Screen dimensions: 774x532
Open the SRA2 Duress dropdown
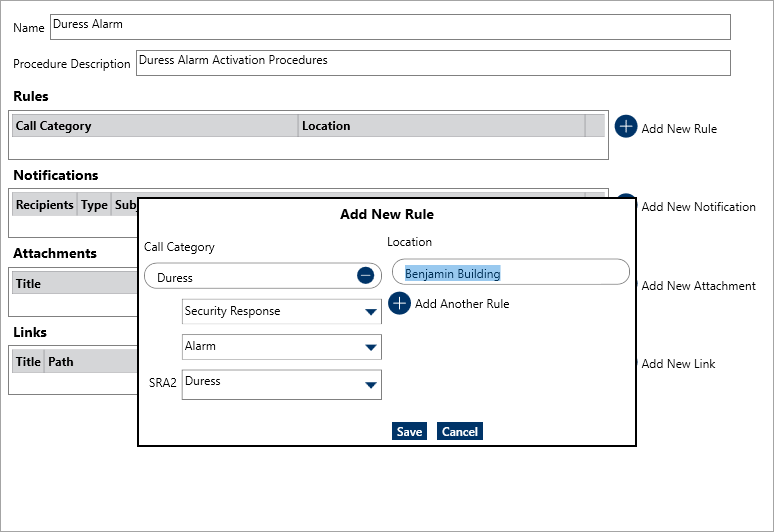tap(370, 384)
